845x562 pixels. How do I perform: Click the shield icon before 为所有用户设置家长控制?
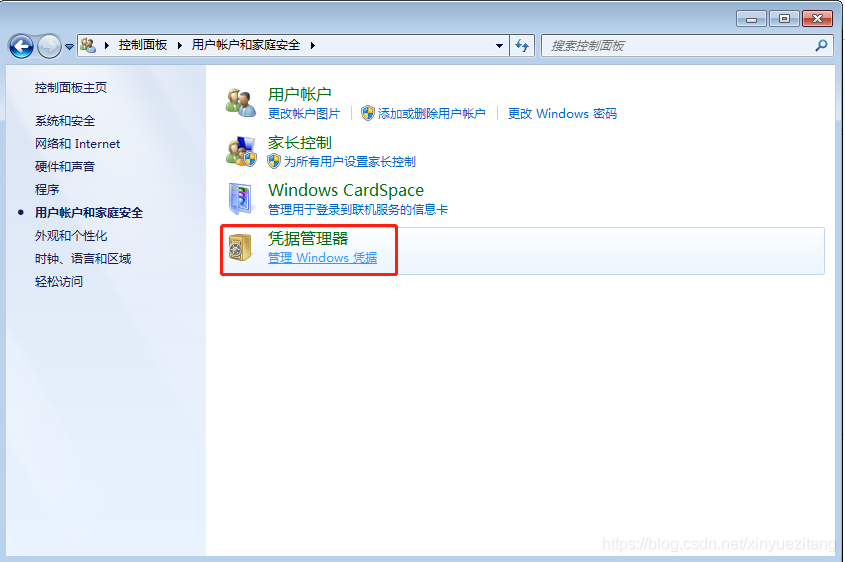274,161
